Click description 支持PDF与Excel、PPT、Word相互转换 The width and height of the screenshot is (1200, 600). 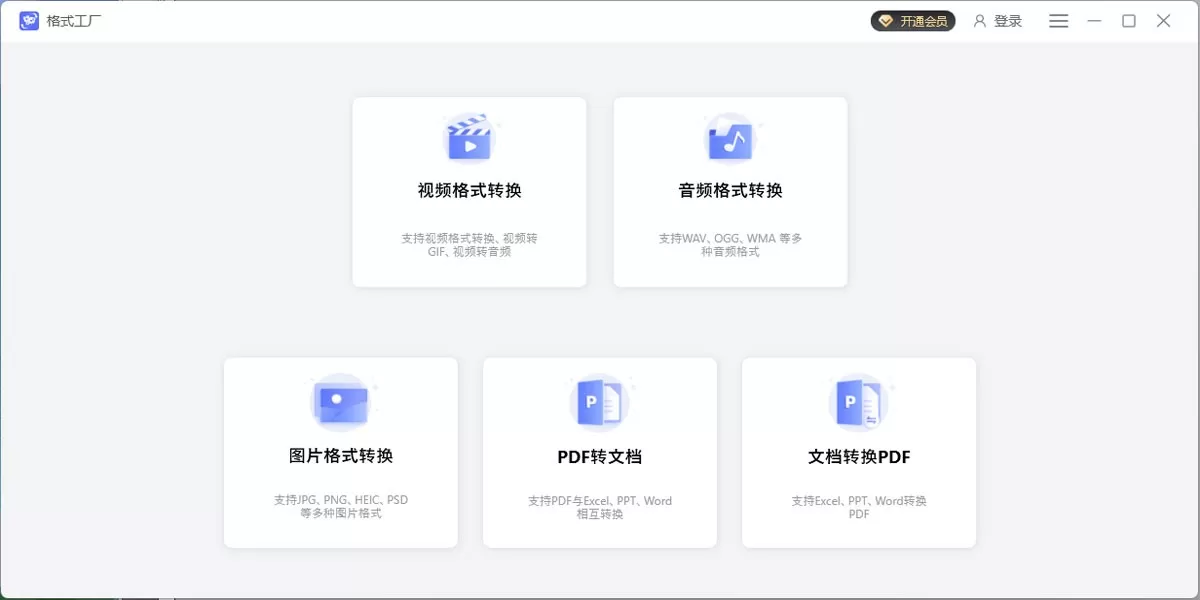click(600, 508)
